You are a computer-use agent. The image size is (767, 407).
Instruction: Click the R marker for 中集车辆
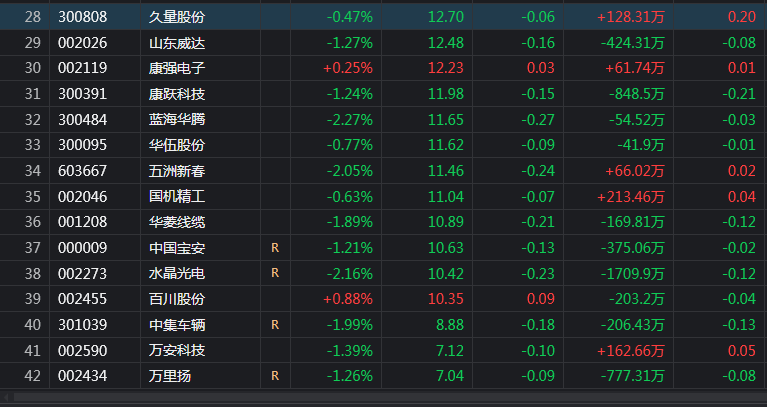(274, 324)
